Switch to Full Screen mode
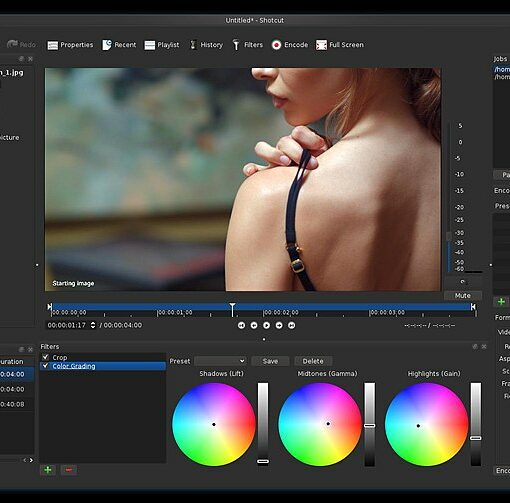 340,45
